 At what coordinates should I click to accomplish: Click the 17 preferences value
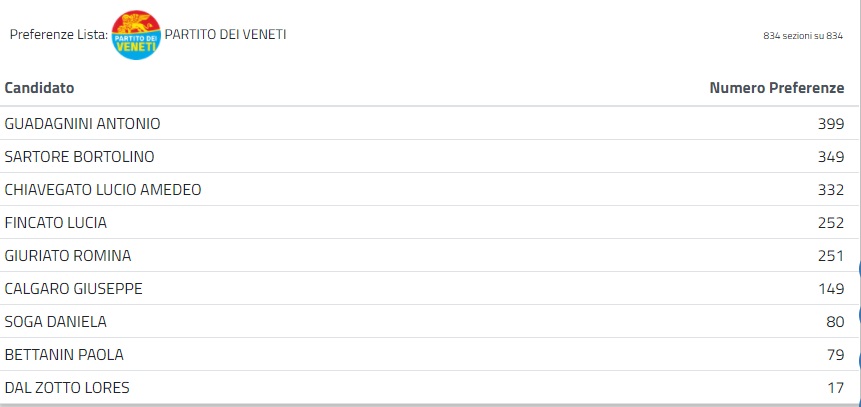coord(836,388)
